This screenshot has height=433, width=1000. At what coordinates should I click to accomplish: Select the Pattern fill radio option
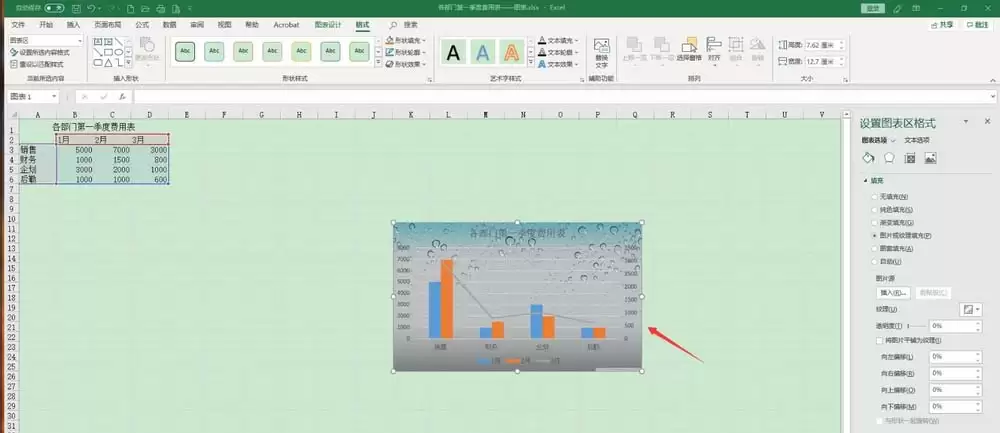(874, 249)
